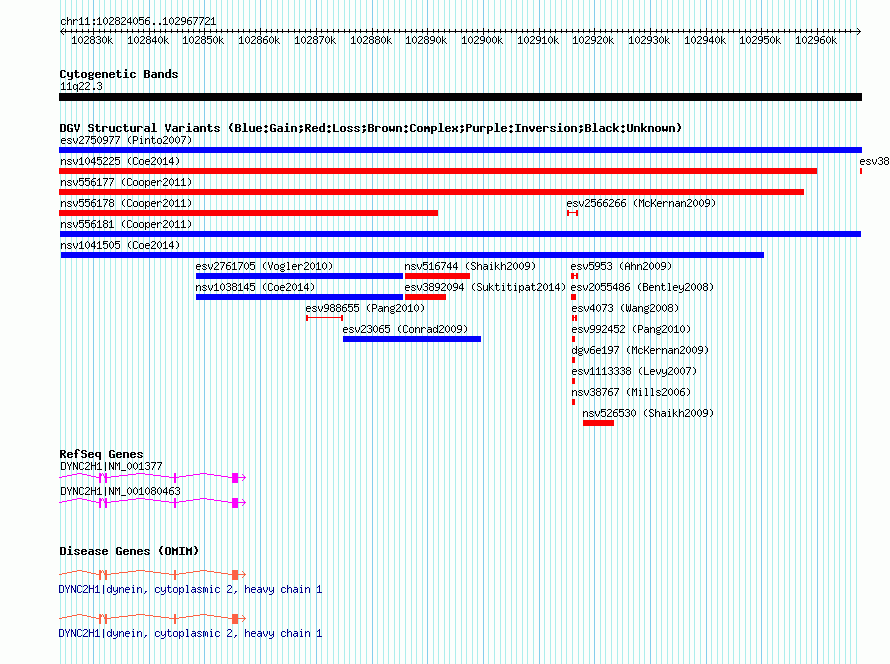The image size is (890, 664).
Task: Select the esv23065 (Conrad2009) blue bar
Action: (x=412, y=339)
